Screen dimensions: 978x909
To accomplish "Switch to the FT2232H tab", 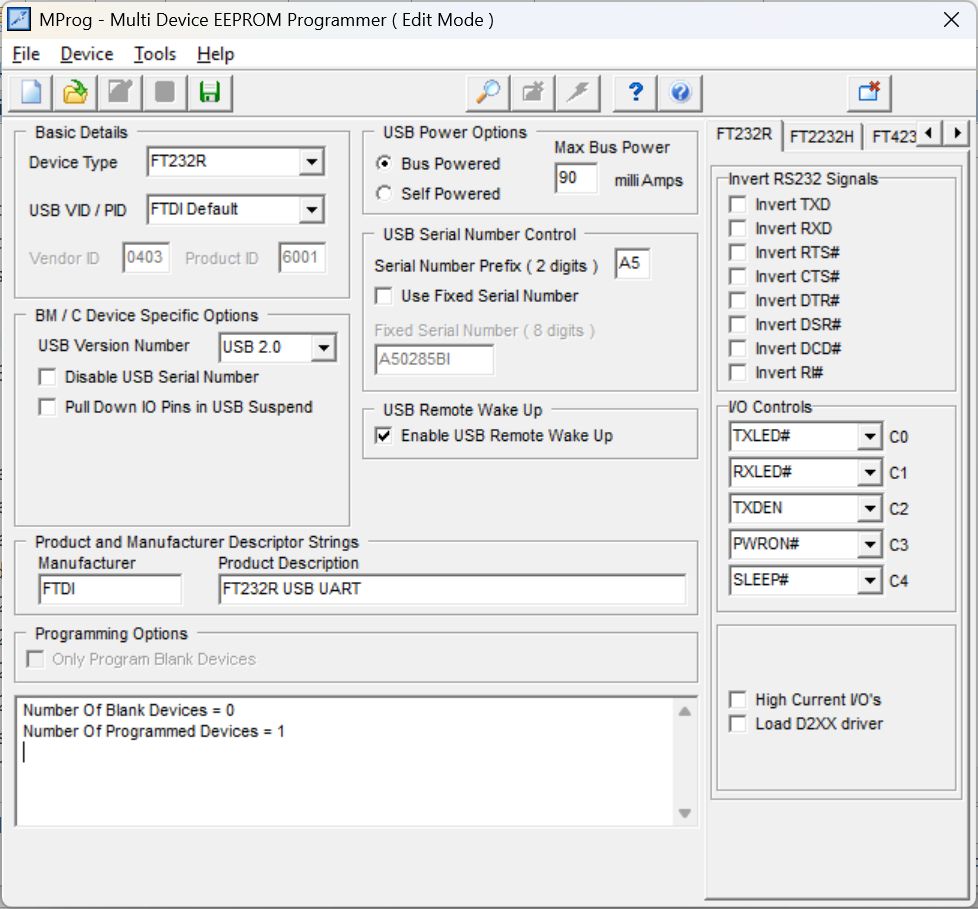I will 821,136.
